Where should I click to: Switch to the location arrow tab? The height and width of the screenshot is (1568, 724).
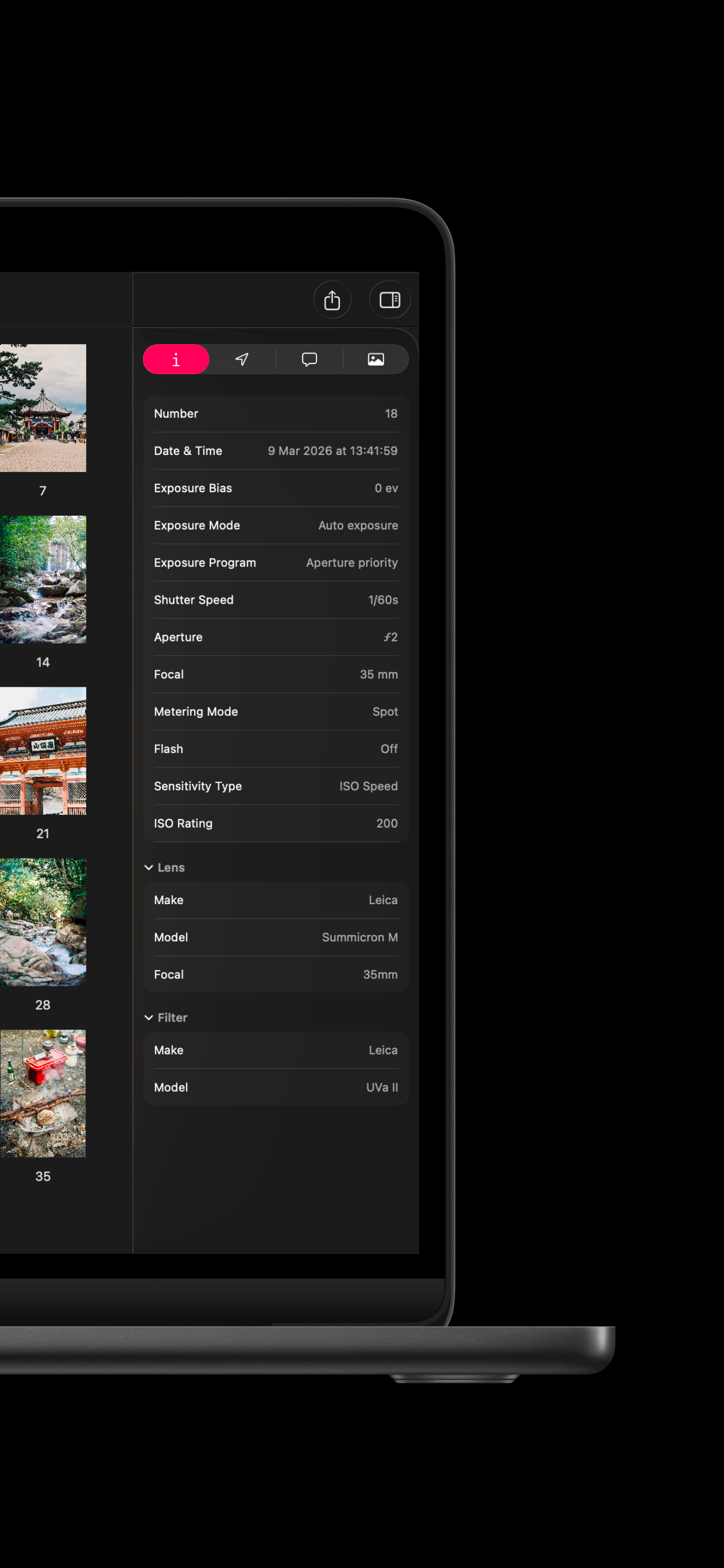[242, 359]
